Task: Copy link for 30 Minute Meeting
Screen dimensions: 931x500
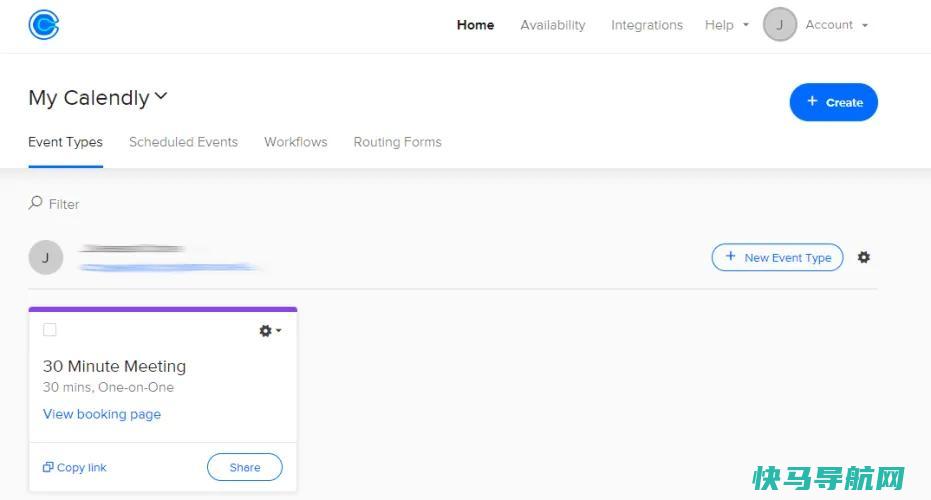Action: (x=75, y=467)
